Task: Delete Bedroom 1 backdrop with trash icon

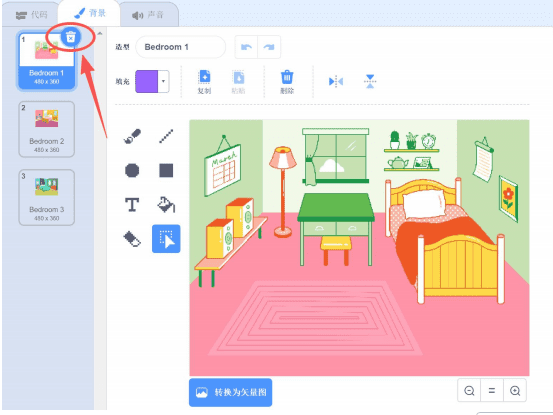Action: click(71, 37)
